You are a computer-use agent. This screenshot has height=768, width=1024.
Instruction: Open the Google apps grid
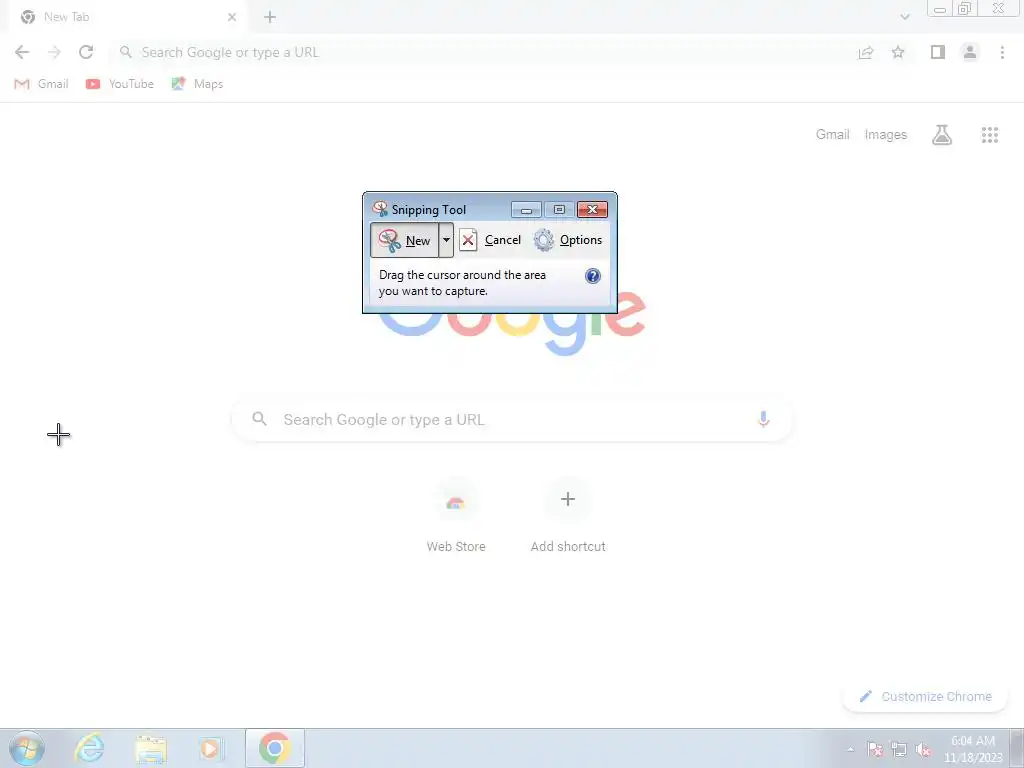(x=989, y=135)
